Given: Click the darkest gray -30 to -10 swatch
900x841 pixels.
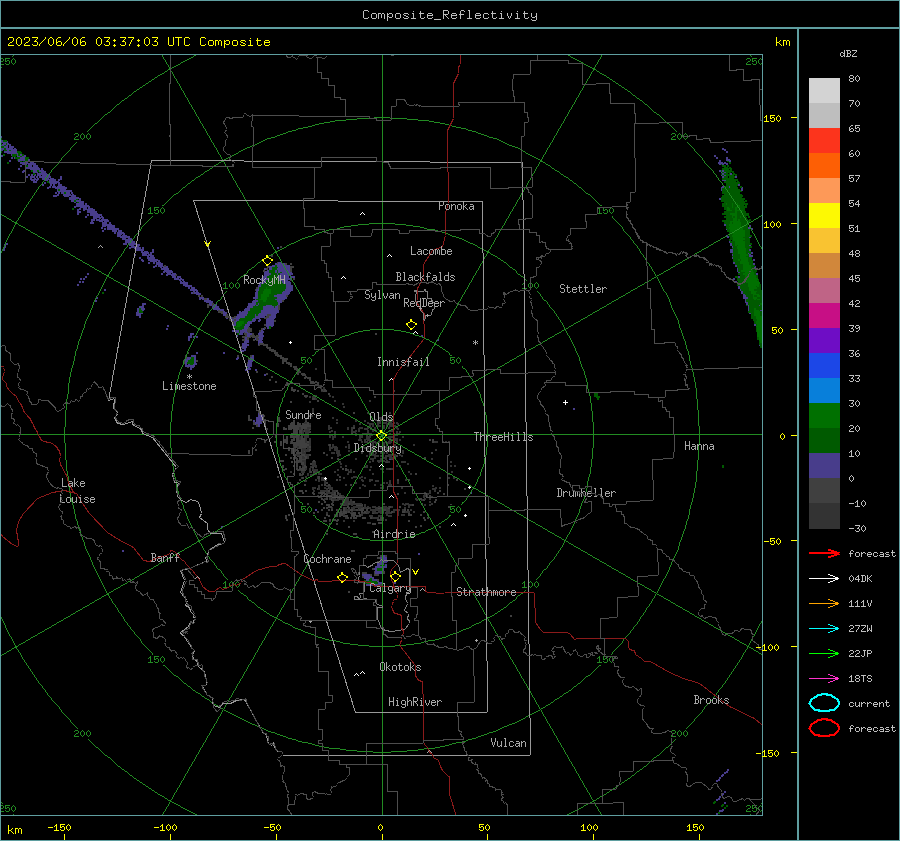Looking at the screenshot, I should tap(824, 516).
